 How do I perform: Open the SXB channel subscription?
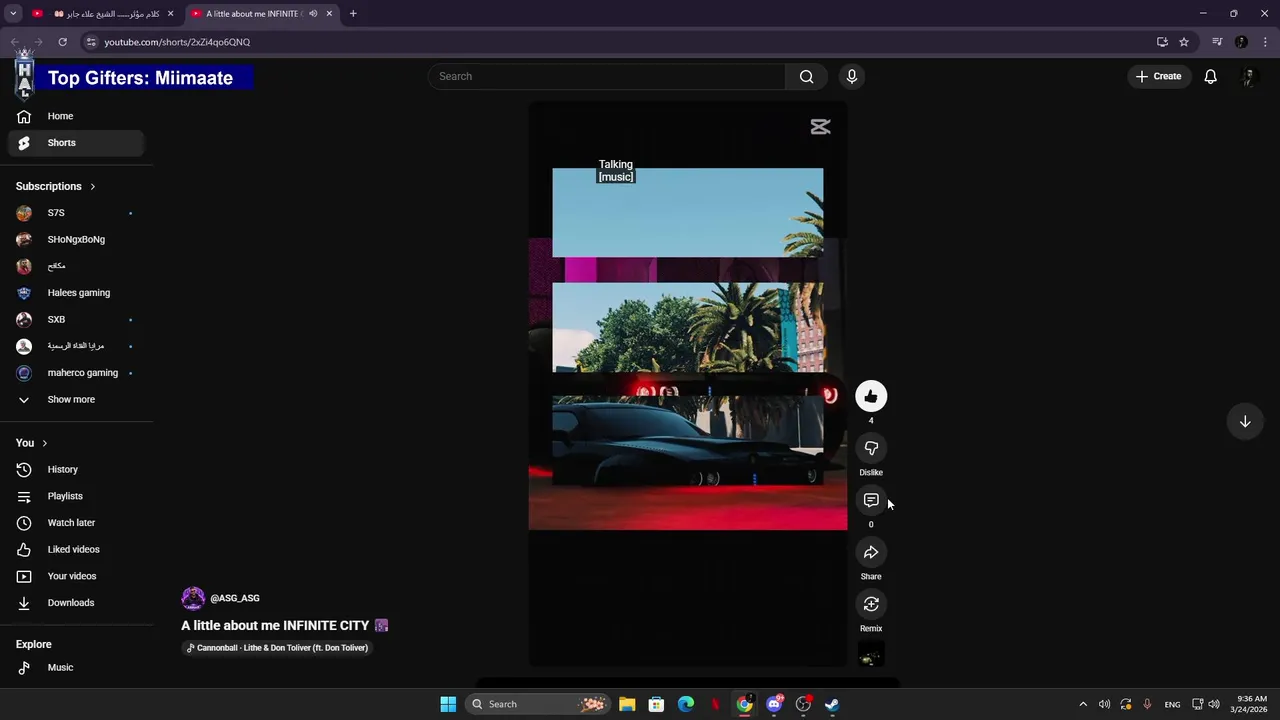point(76,320)
